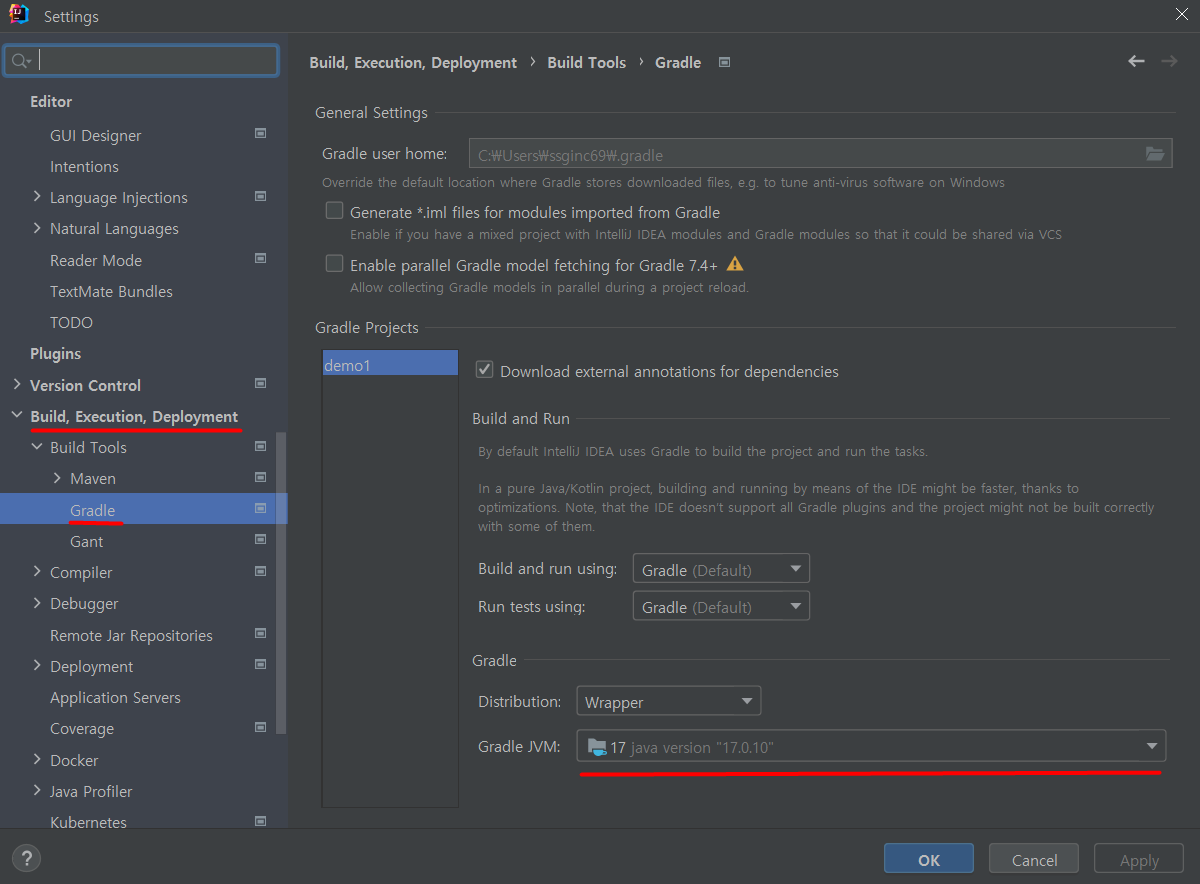
Task: Click the project-level icon next to Language Injections
Action: [x=260, y=196]
